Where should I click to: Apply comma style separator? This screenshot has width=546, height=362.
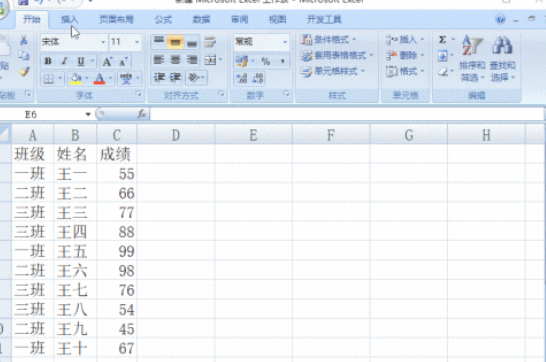click(282, 62)
